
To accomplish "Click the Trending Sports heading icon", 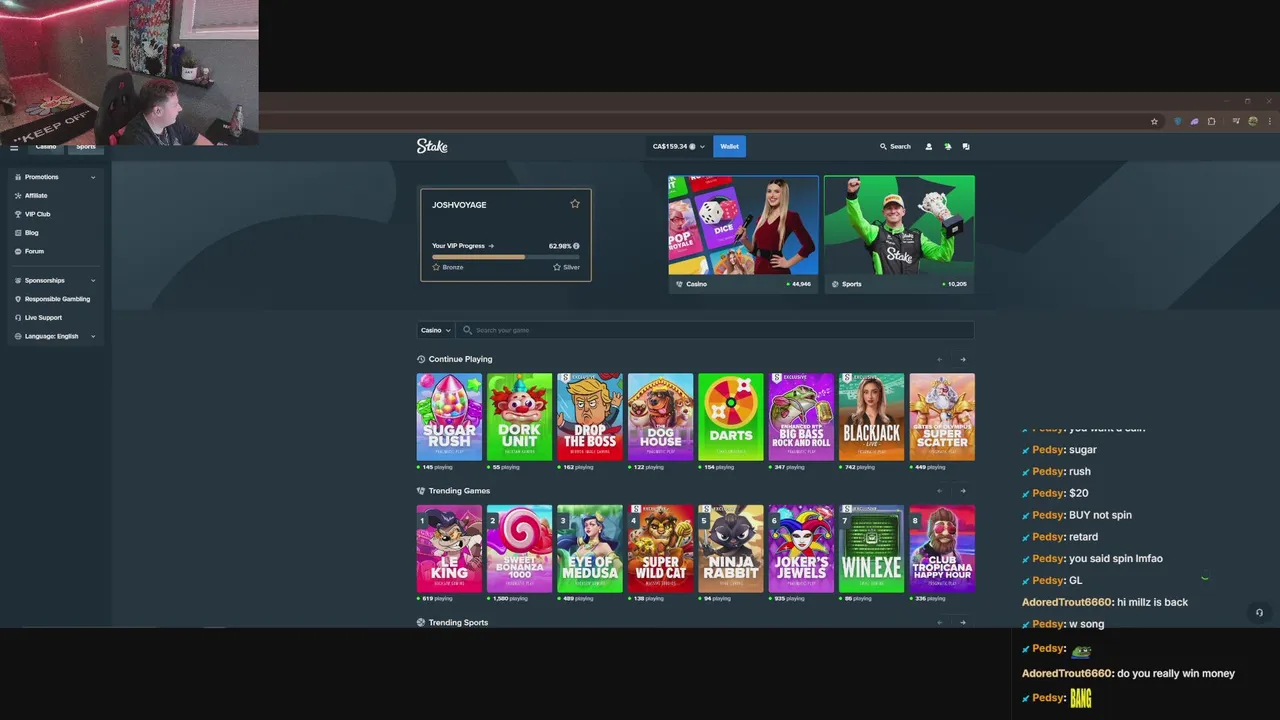I will coord(421,622).
